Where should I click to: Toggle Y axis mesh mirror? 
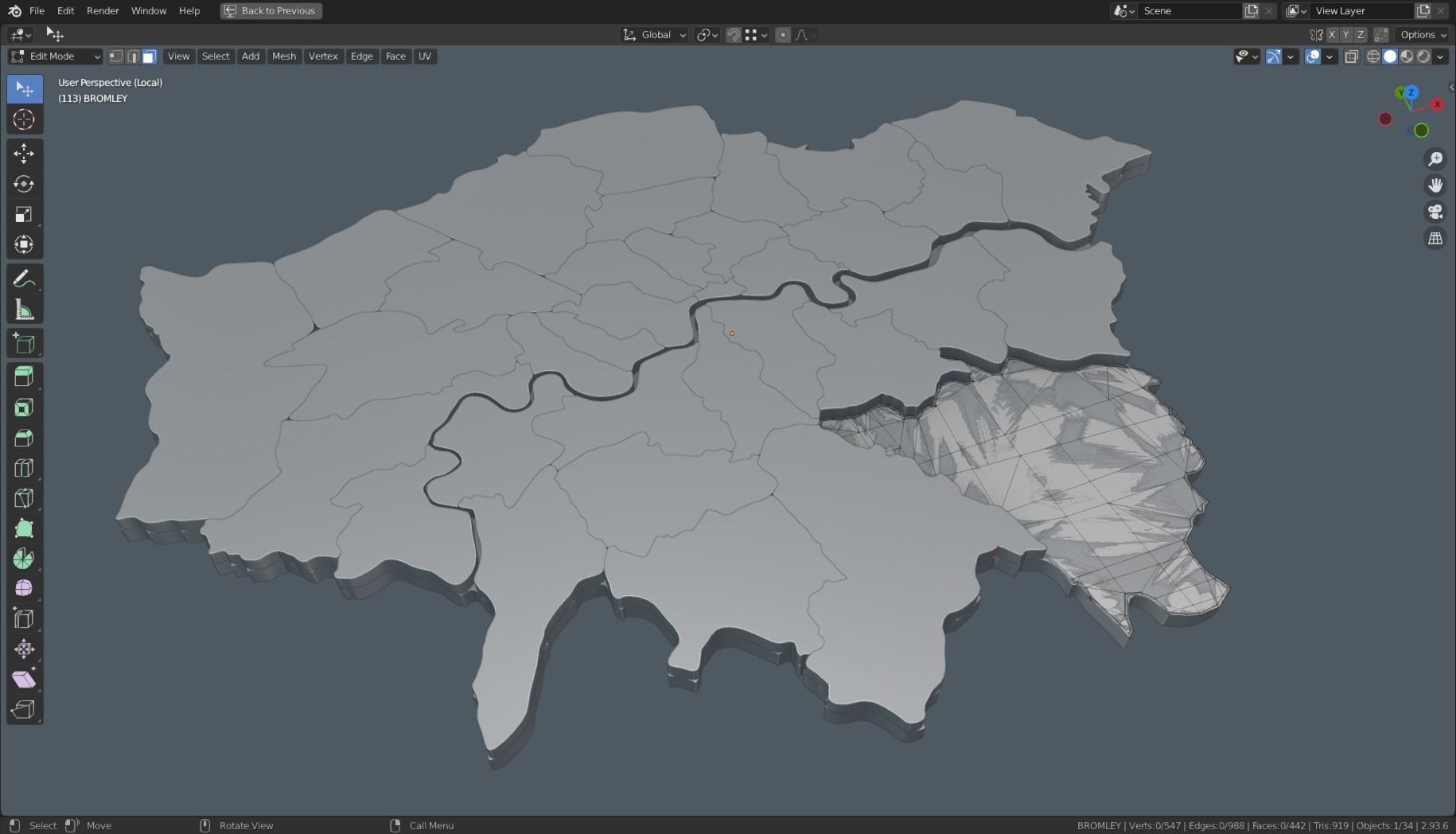1346,35
